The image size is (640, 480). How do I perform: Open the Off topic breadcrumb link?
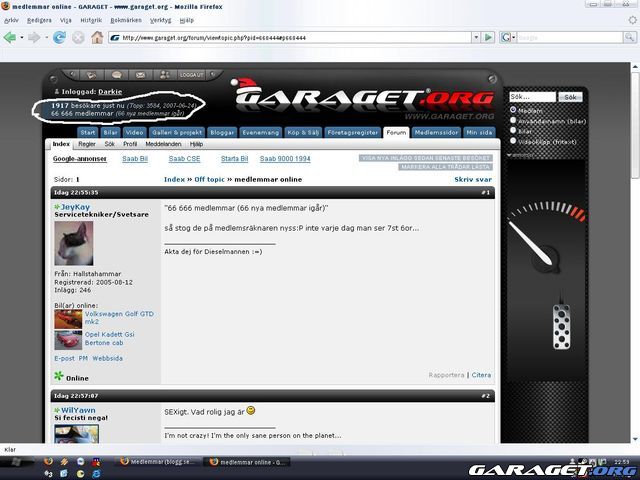pyautogui.click(x=209, y=180)
